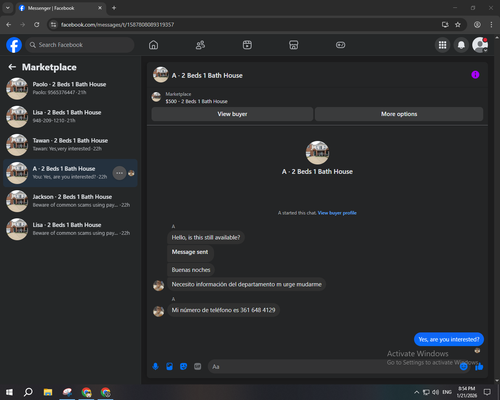Attach a photo with the image icon
This screenshot has height=400, width=500.
pos(169,367)
